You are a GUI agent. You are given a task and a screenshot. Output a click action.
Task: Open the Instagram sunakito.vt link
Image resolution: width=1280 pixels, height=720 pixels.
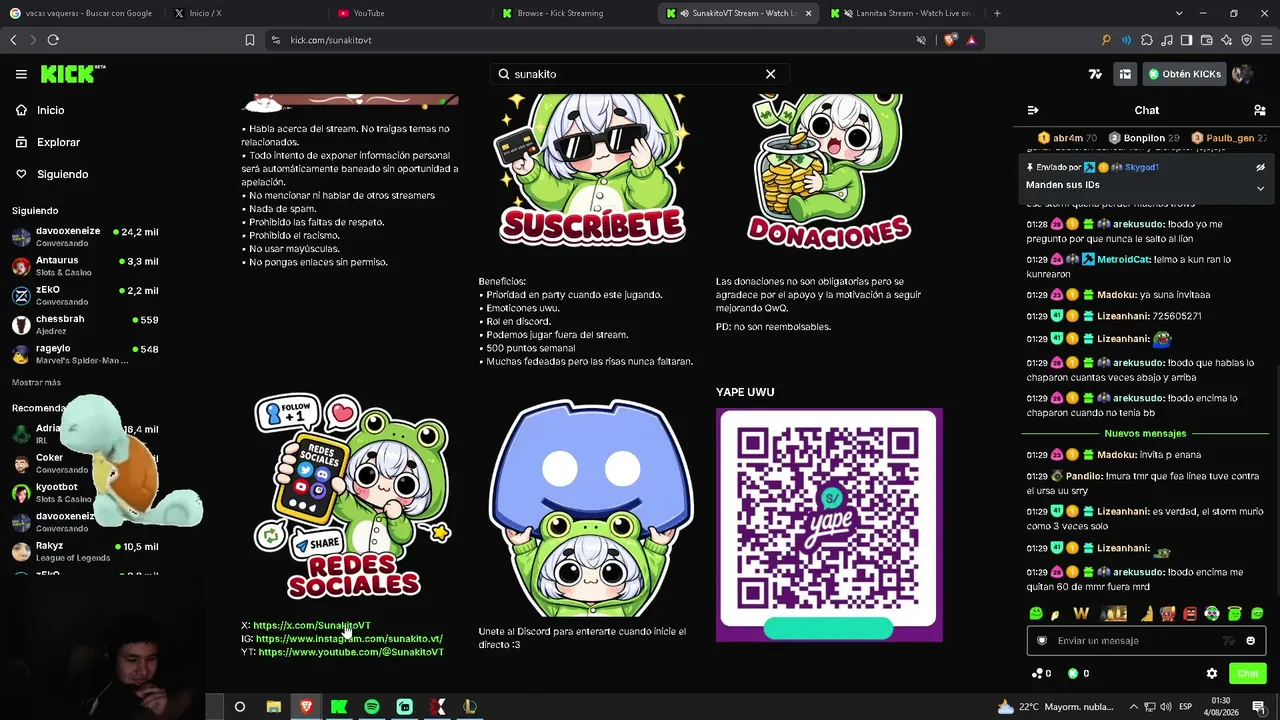349,638
